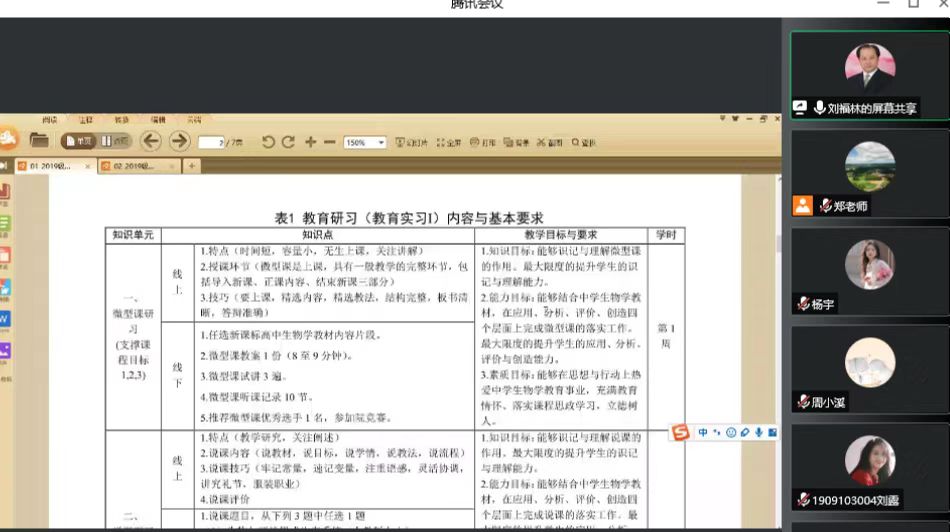Screen dimensions: 950x532
Task: Switch to double page view mode
Action: 114,141
